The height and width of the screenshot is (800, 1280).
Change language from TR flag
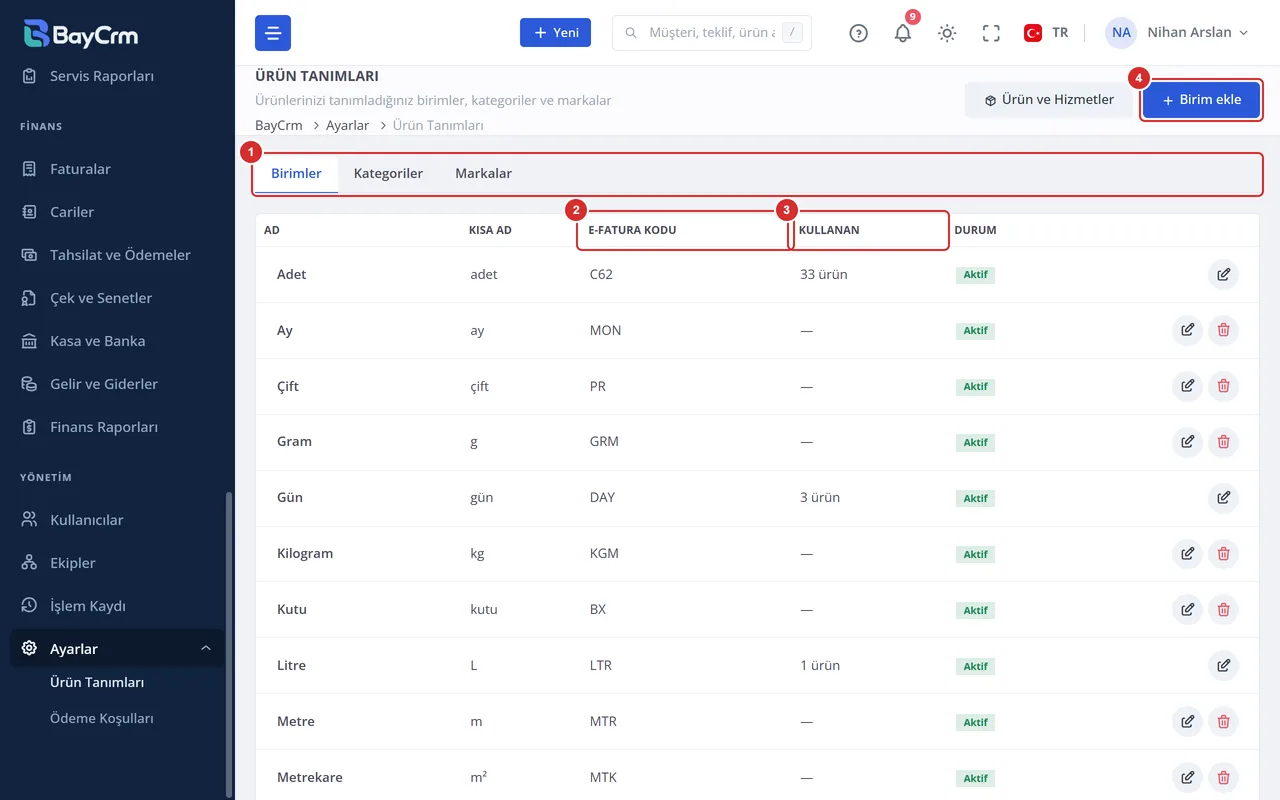[x=1046, y=33]
